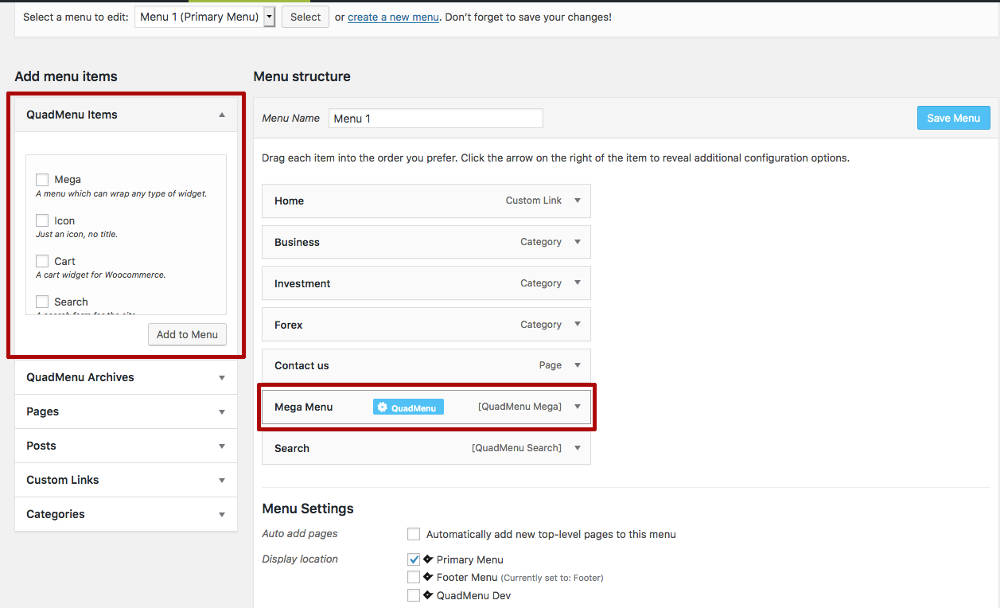Click into the Menu Name field
The width and height of the screenshot is (1000, 608).
(436, 118)
